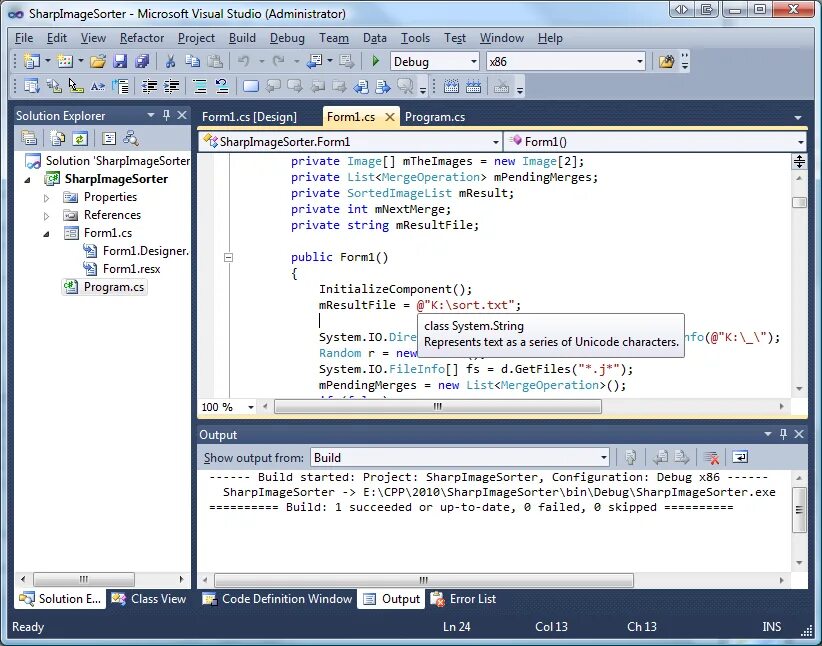Expand the Properties node in Solution Explorer
822x646 pixels.
47,198
